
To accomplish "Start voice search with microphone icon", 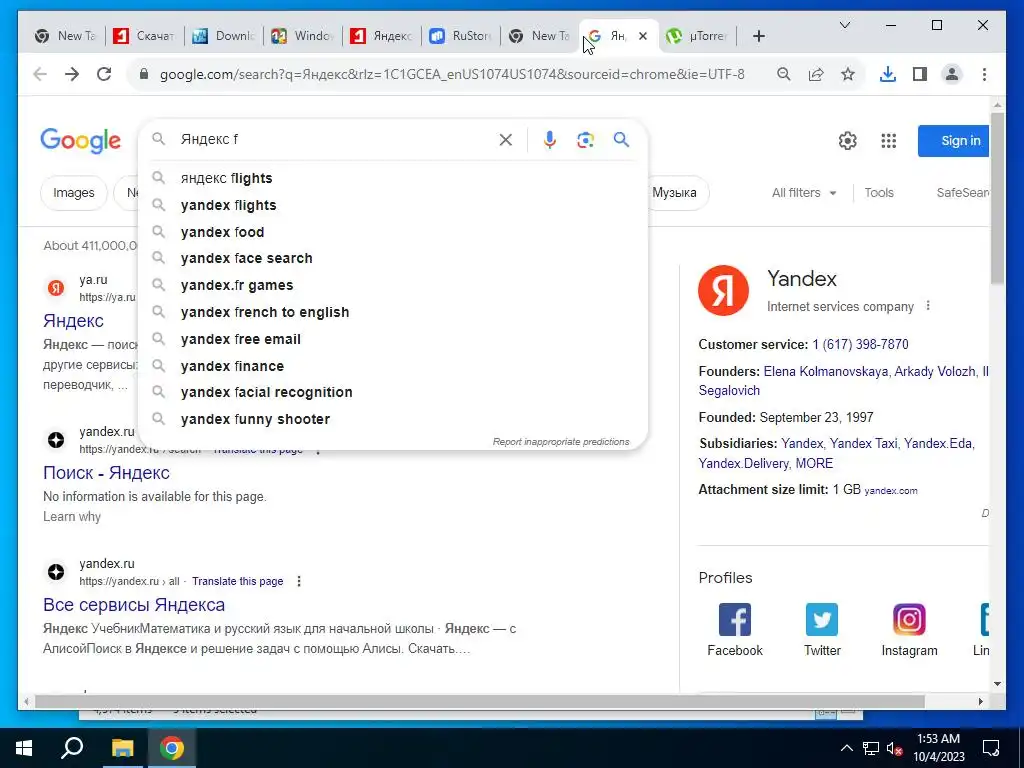I will [x=550, y=140].
